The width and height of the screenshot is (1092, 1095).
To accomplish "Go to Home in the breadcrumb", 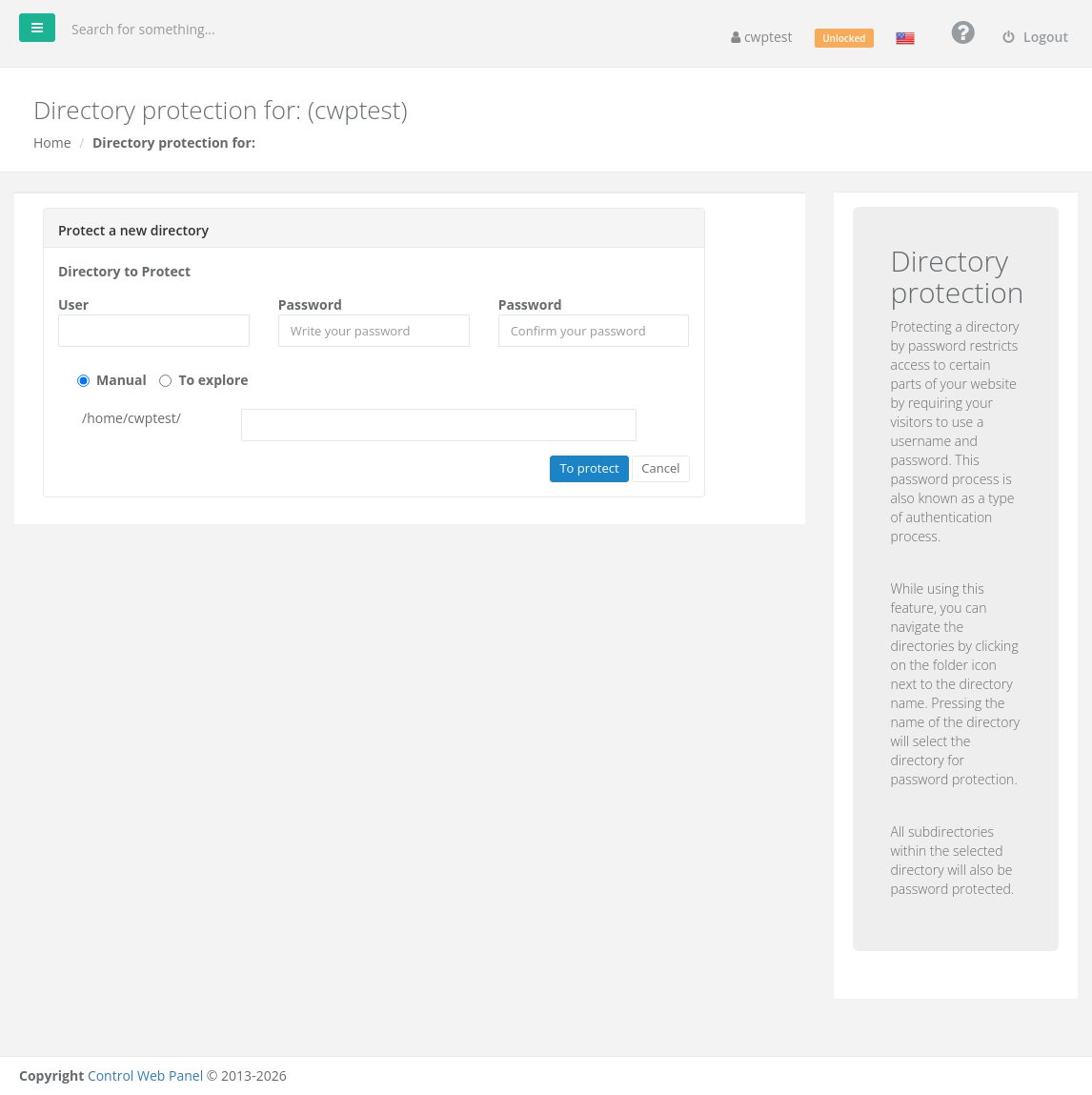I will point(52,142).
